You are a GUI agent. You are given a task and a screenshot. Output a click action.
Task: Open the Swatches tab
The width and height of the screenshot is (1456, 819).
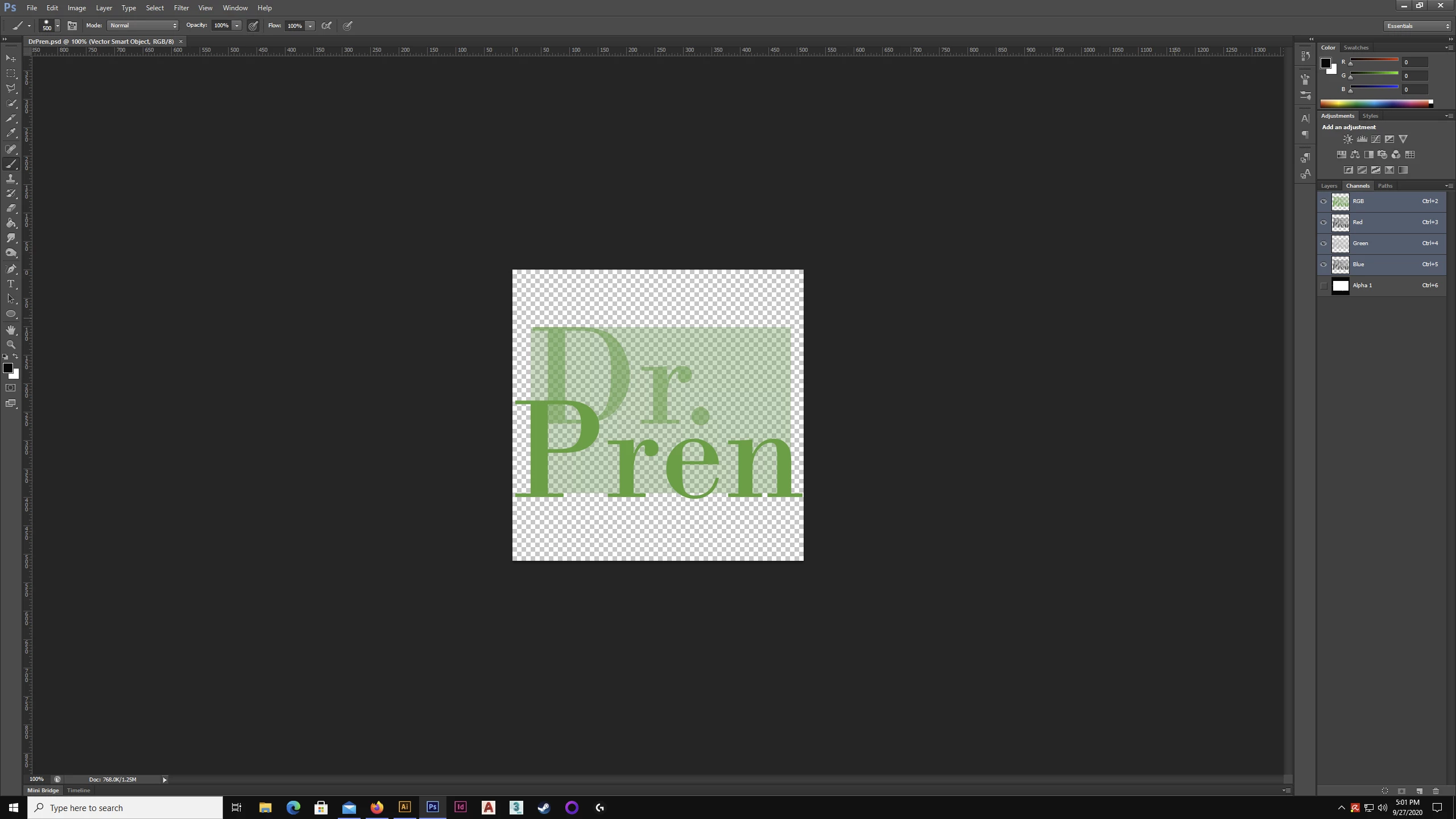click(x=1356, y=48)
